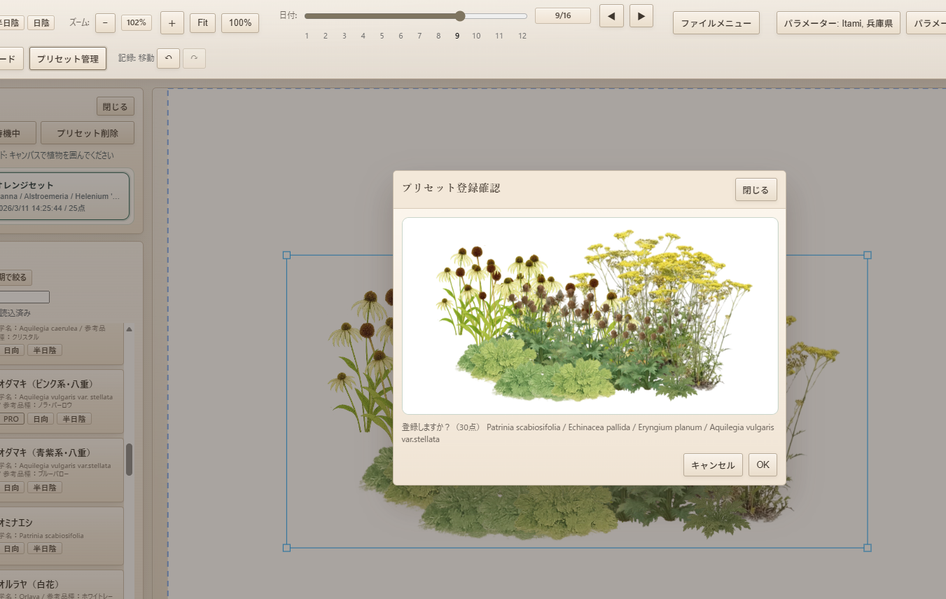Toggle PRO tag on オダマキ（ピンク系・八重）
This screenshot has width=946, height=599.
[x=11, y=419]
